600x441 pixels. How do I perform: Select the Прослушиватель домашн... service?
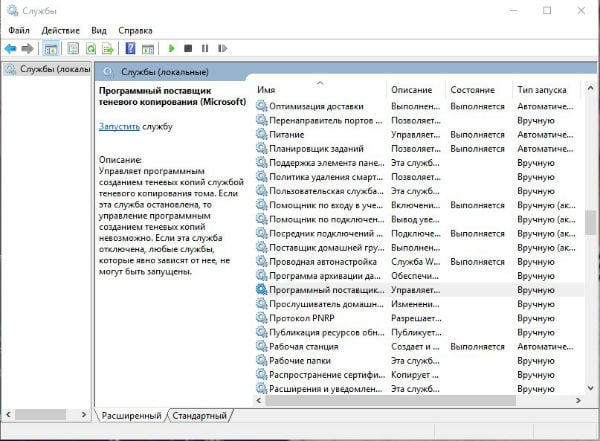[x=419, y=304]
